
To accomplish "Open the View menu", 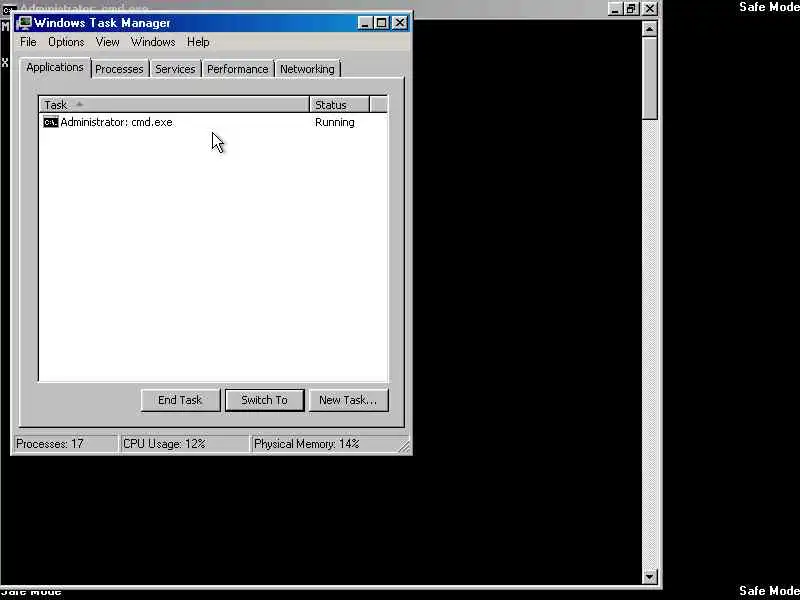I will pyautogui.click(x=107, y=42).
